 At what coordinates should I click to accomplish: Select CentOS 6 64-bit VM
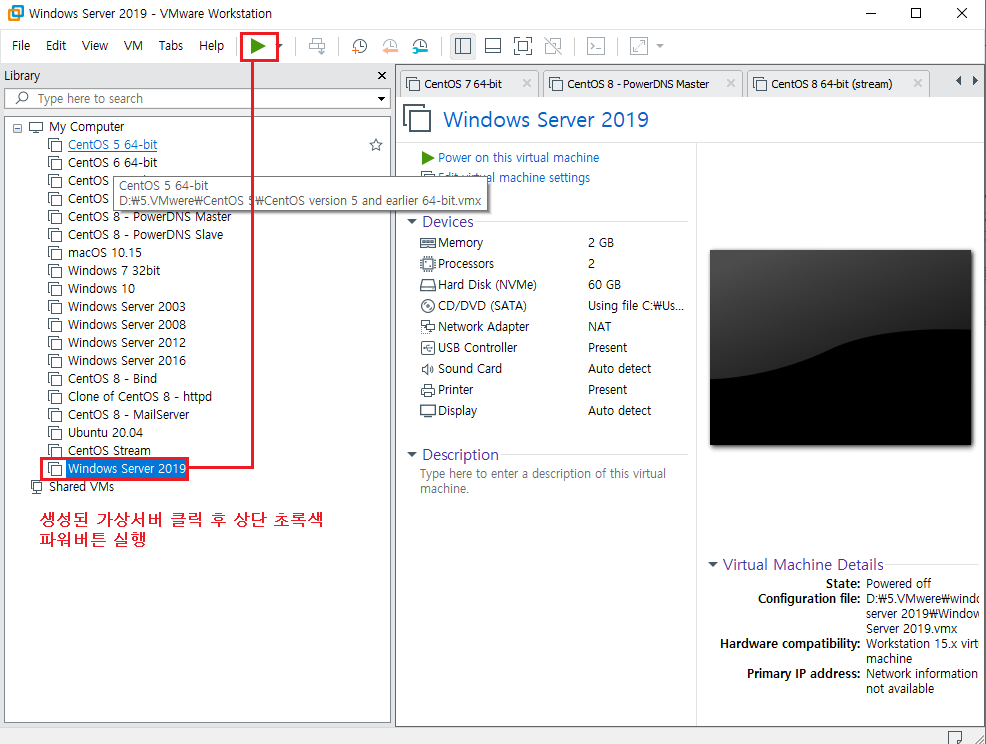point(113,163)
